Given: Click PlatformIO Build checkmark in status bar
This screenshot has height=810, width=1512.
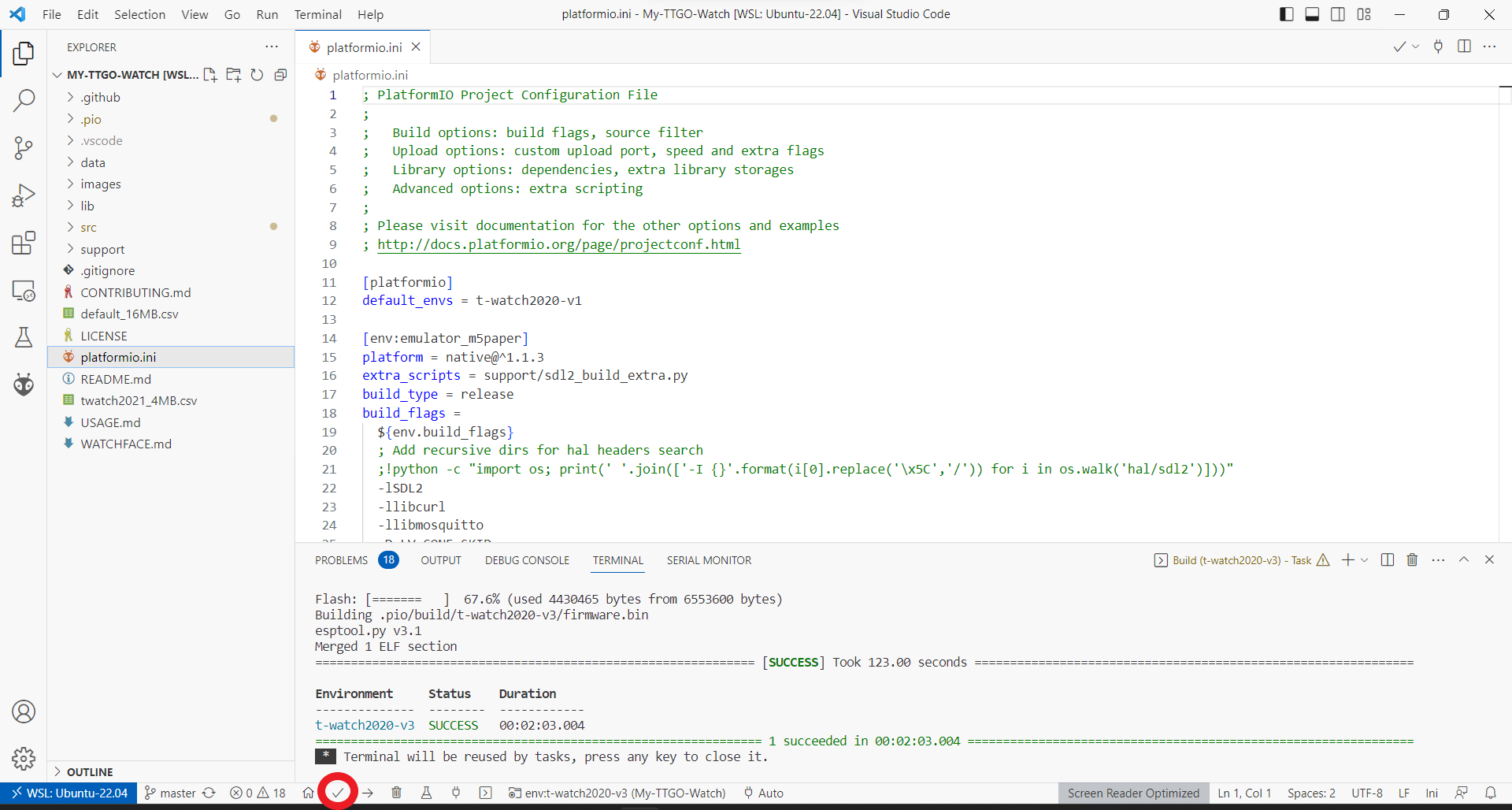Looking at the screenshot, I should tap(338, 793).
